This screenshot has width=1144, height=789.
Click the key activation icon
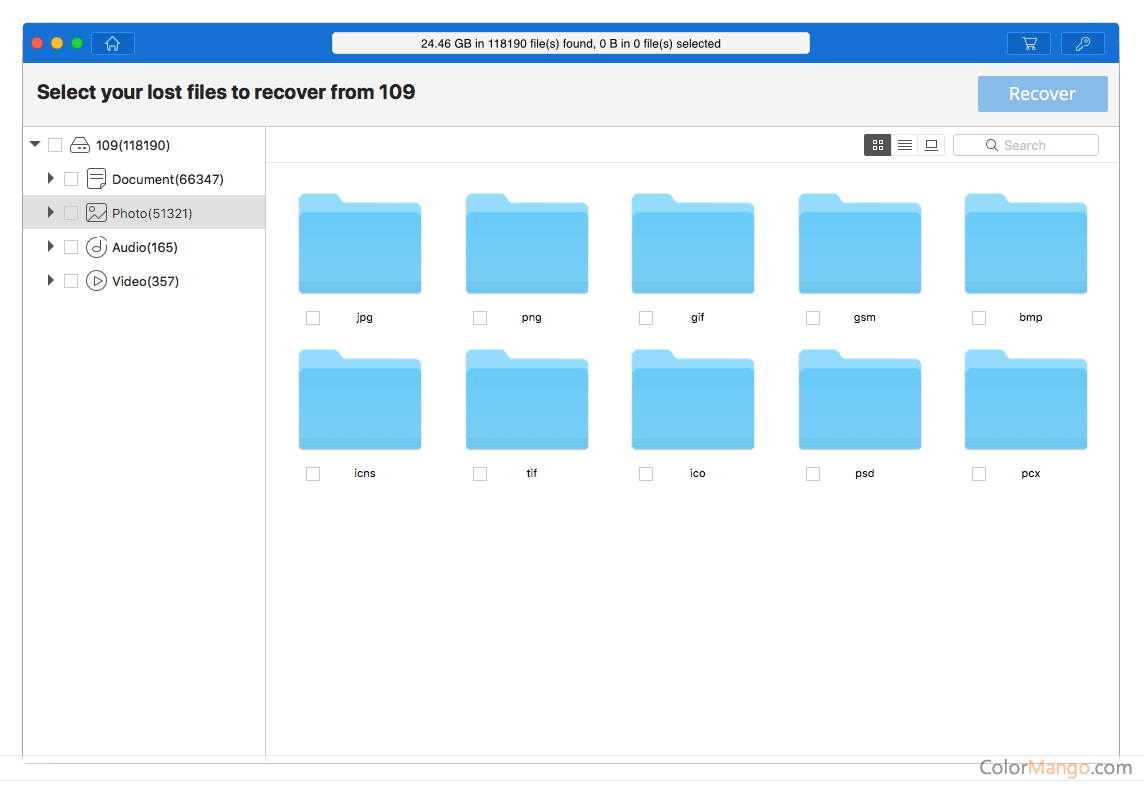pyautogui.click(x=1082, y=44)
